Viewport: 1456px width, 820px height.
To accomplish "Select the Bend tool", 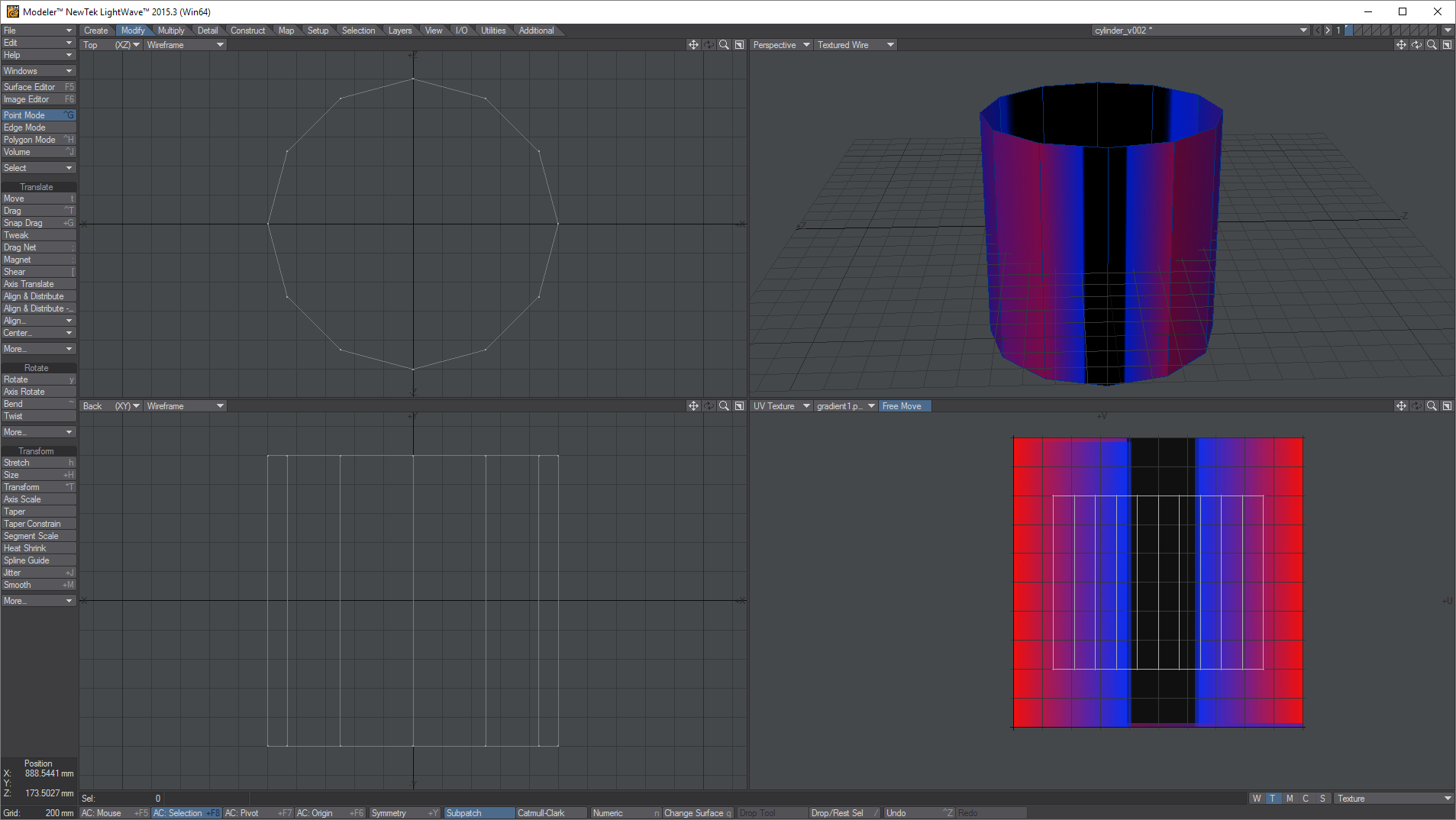I will pyautogui.click(x=37, y=404).
